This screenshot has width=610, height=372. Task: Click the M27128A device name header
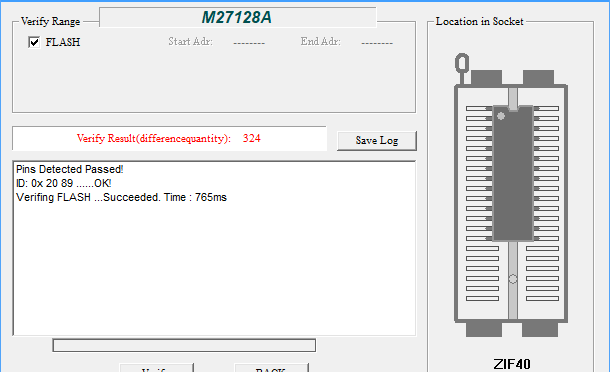tap(237, 18)
